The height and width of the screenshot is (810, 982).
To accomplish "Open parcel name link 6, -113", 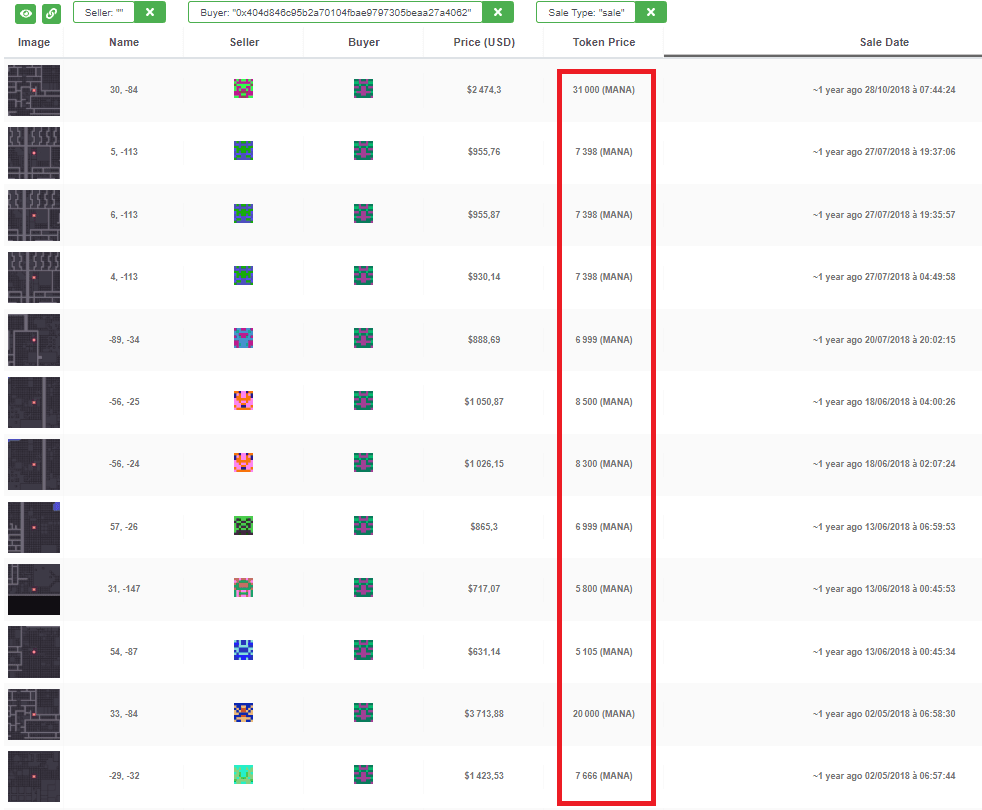I will [124, 215].
